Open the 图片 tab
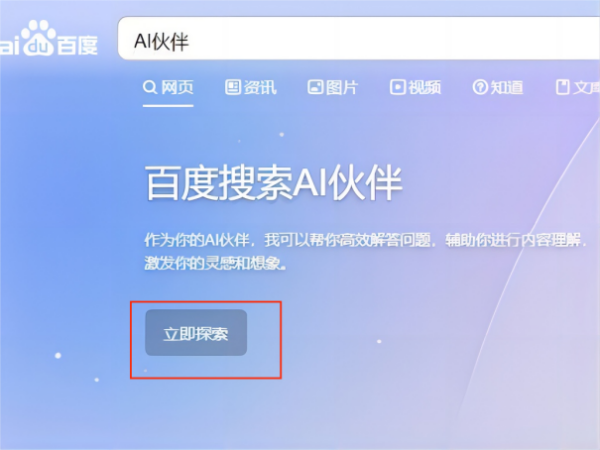Viewport: 600px width, 450px height. coord(342,88)
